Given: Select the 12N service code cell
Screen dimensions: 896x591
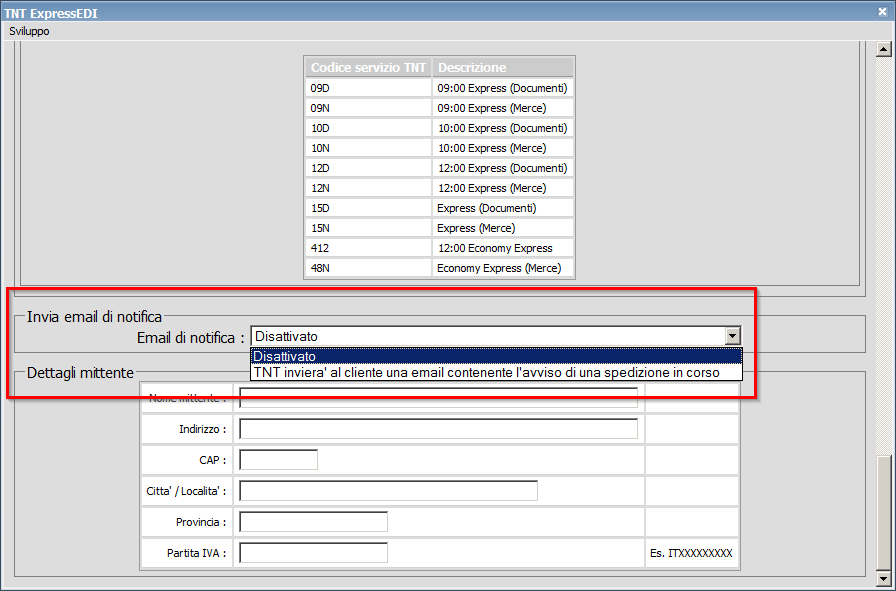Looking at the screenshot, I should click(368, 188).
